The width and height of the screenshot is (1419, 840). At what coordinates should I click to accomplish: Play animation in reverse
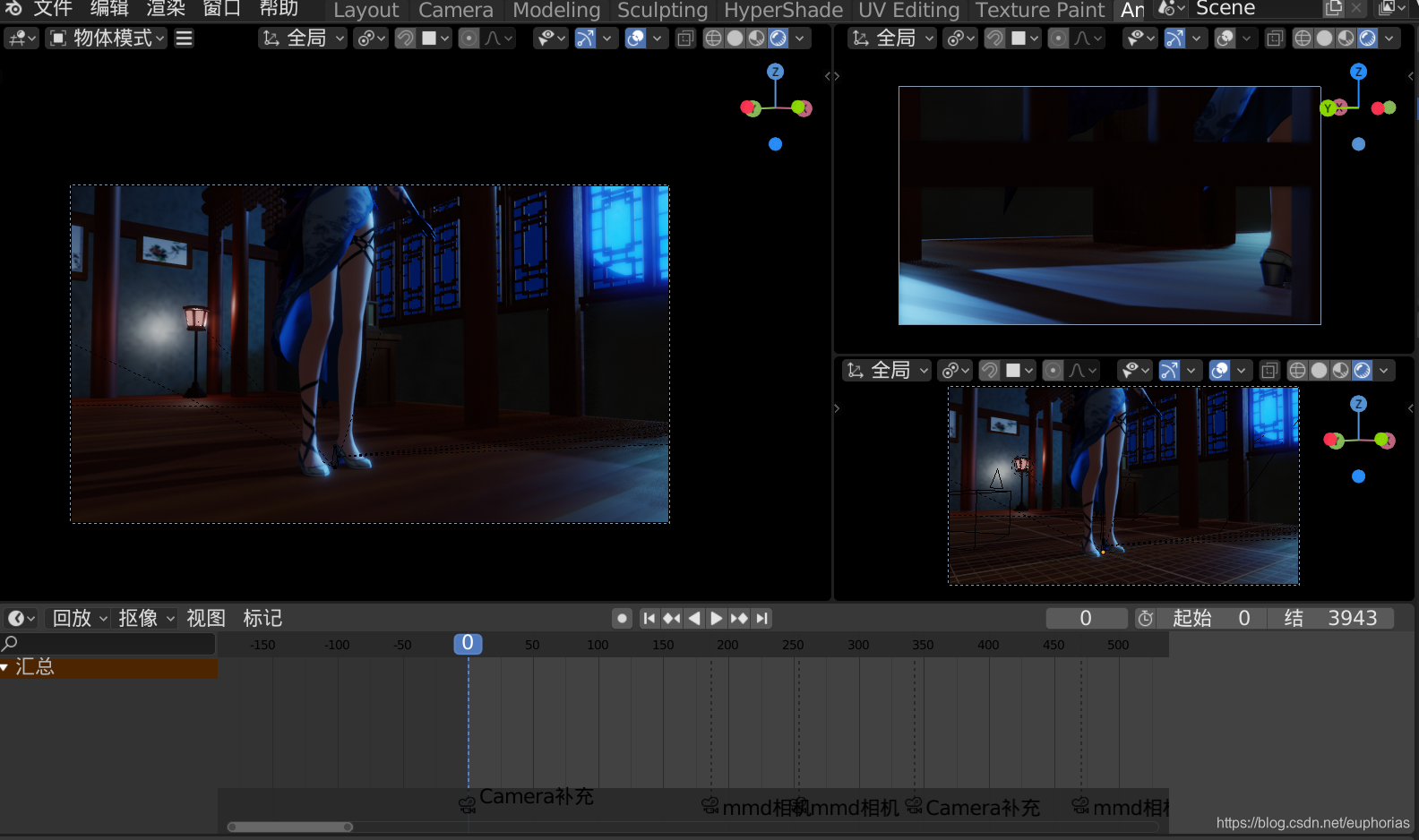click(694, 619)
